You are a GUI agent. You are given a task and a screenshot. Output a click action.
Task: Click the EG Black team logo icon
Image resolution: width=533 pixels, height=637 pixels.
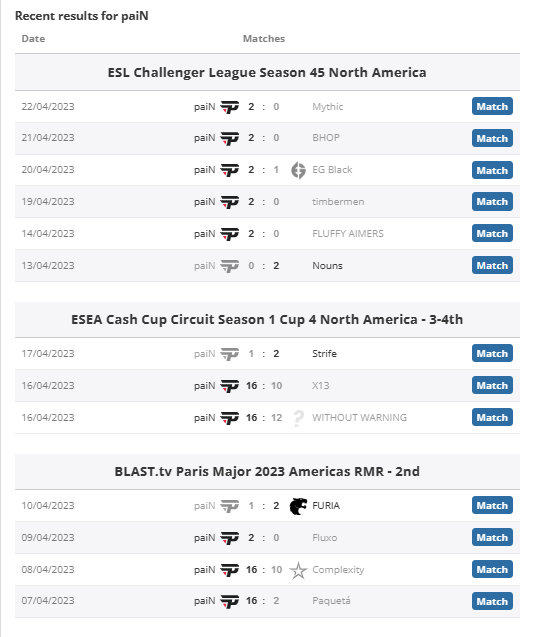298,170
